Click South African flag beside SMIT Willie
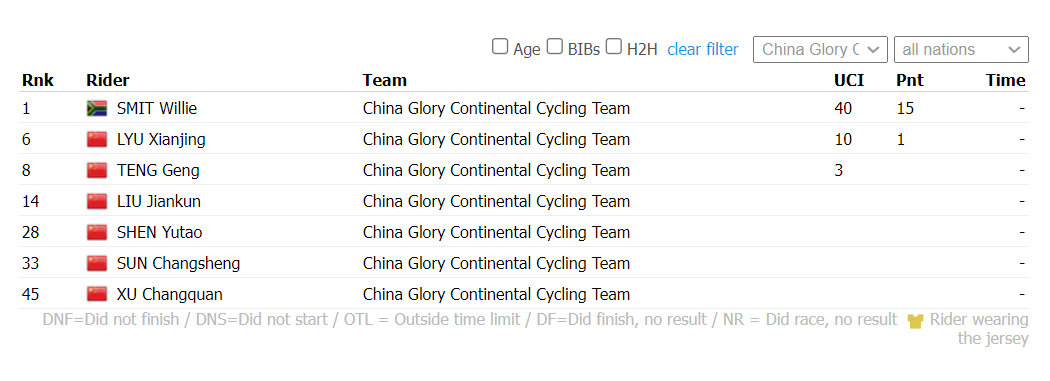 (x=97, y=108)
